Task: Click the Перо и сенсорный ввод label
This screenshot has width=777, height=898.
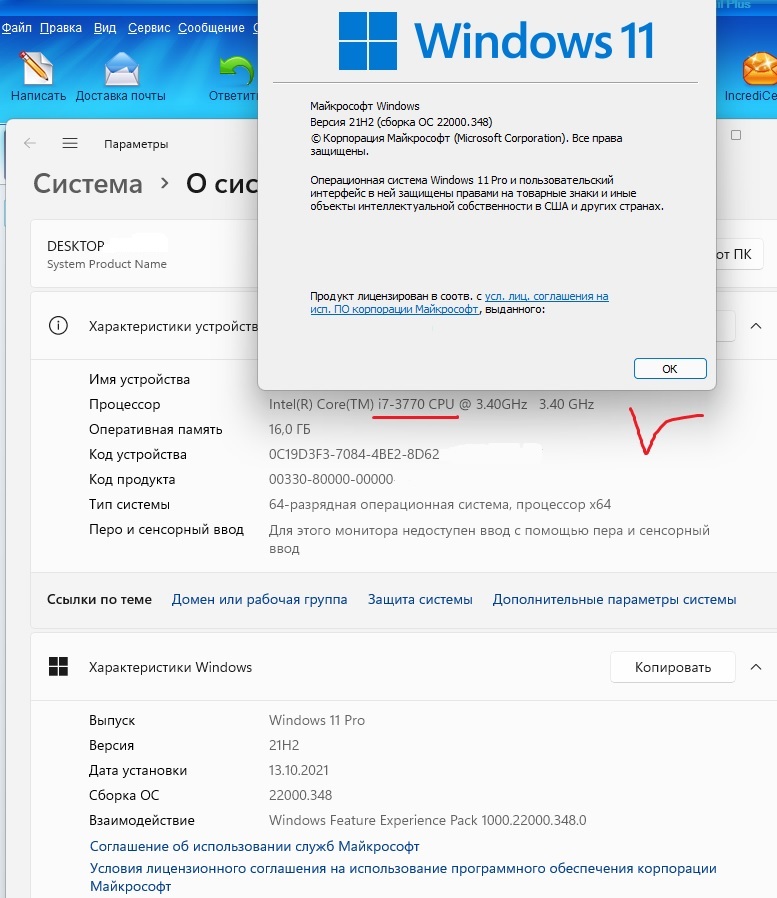Action: coord(166,530)
